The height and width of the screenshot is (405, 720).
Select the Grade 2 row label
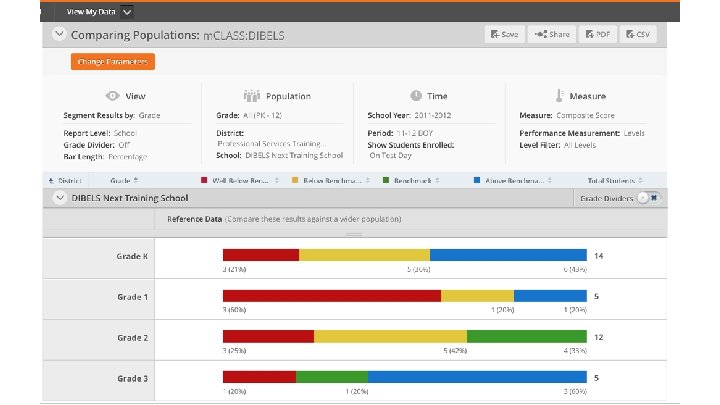click(132, 338)
